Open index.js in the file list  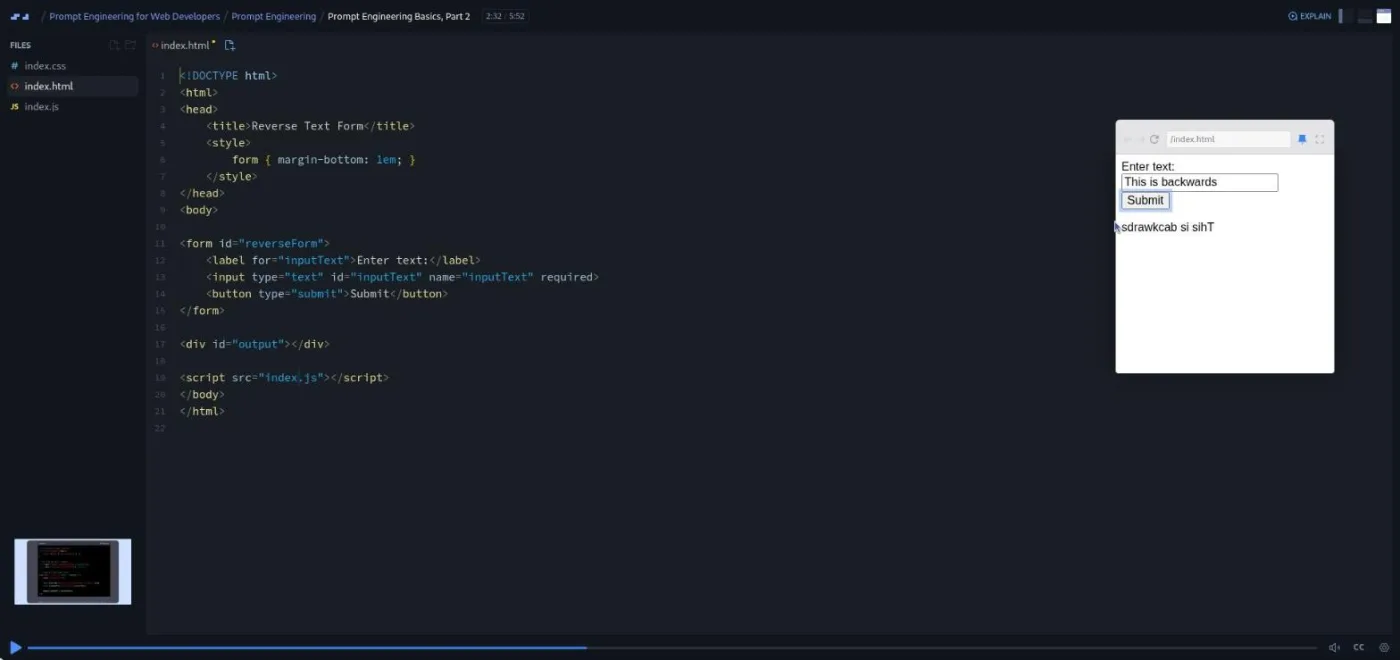coord(72,106)
